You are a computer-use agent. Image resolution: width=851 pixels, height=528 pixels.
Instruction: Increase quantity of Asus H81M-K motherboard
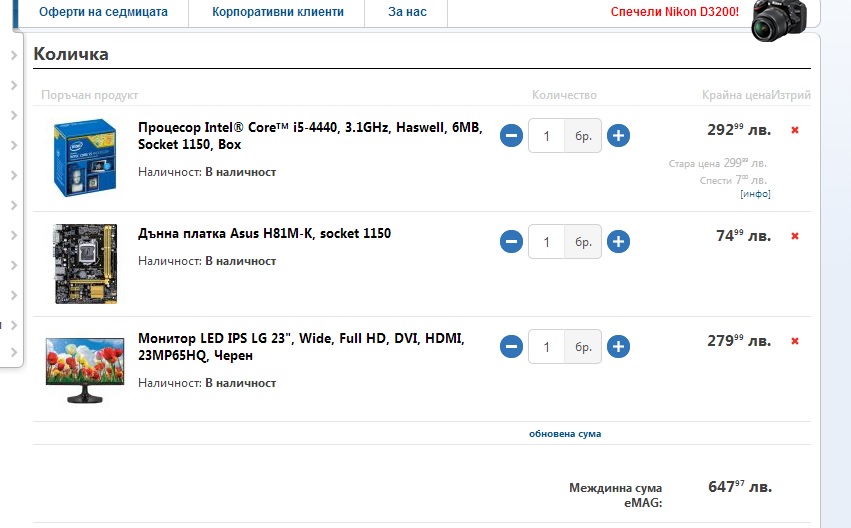(x=618, y=241)
